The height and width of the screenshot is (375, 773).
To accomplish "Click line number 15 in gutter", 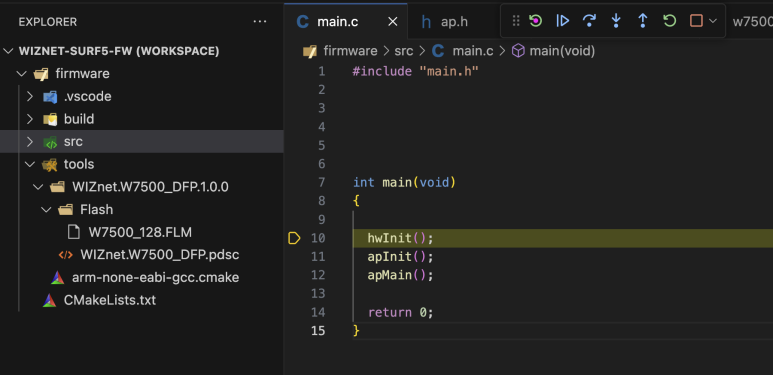I will pos(318,331).
